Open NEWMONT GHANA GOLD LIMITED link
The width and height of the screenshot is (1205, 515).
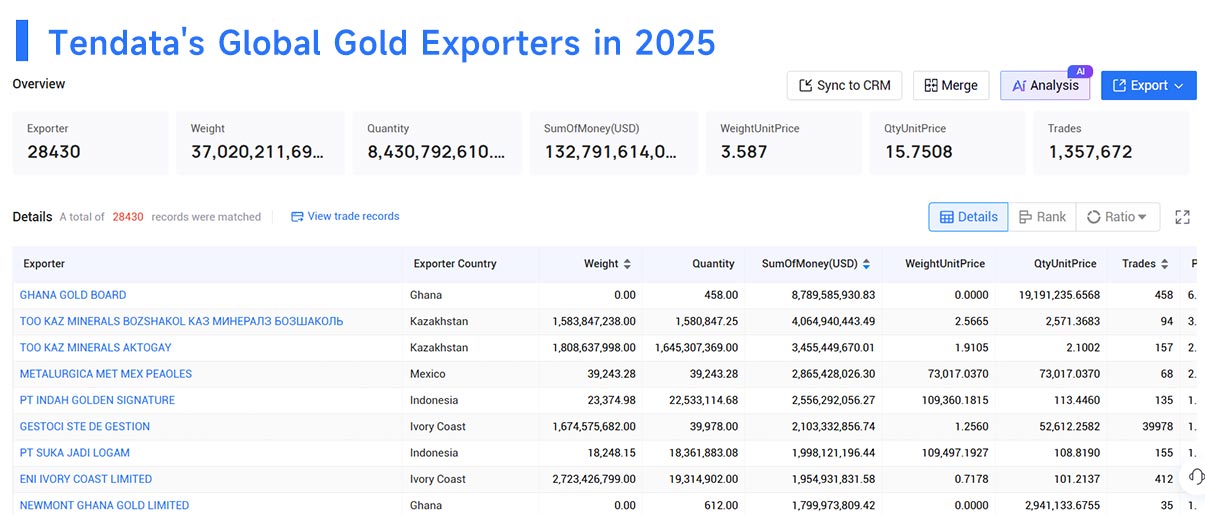point(104,505)
